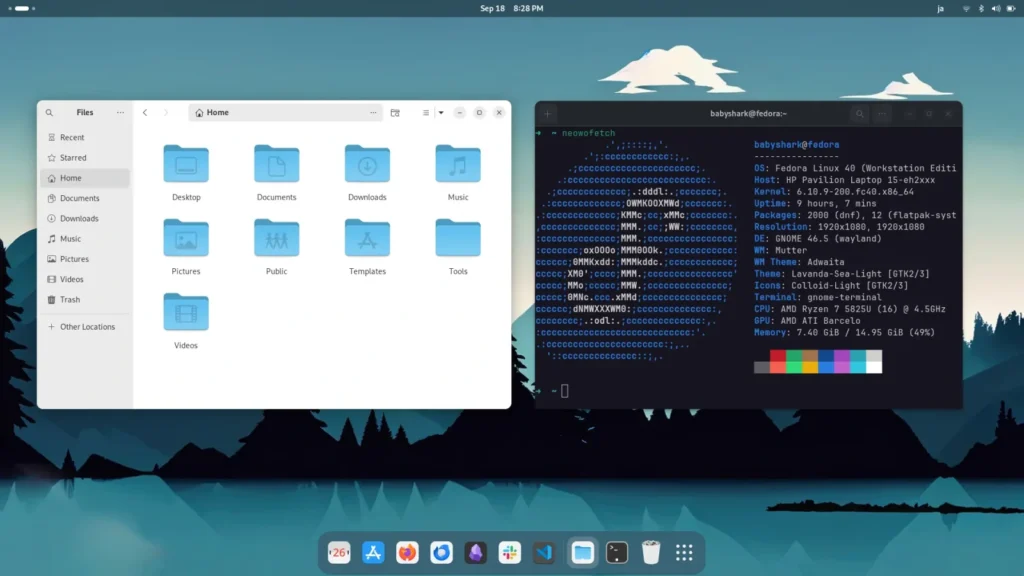Click the OS: Fedora Linux 40 line

[x=855, y=168]
